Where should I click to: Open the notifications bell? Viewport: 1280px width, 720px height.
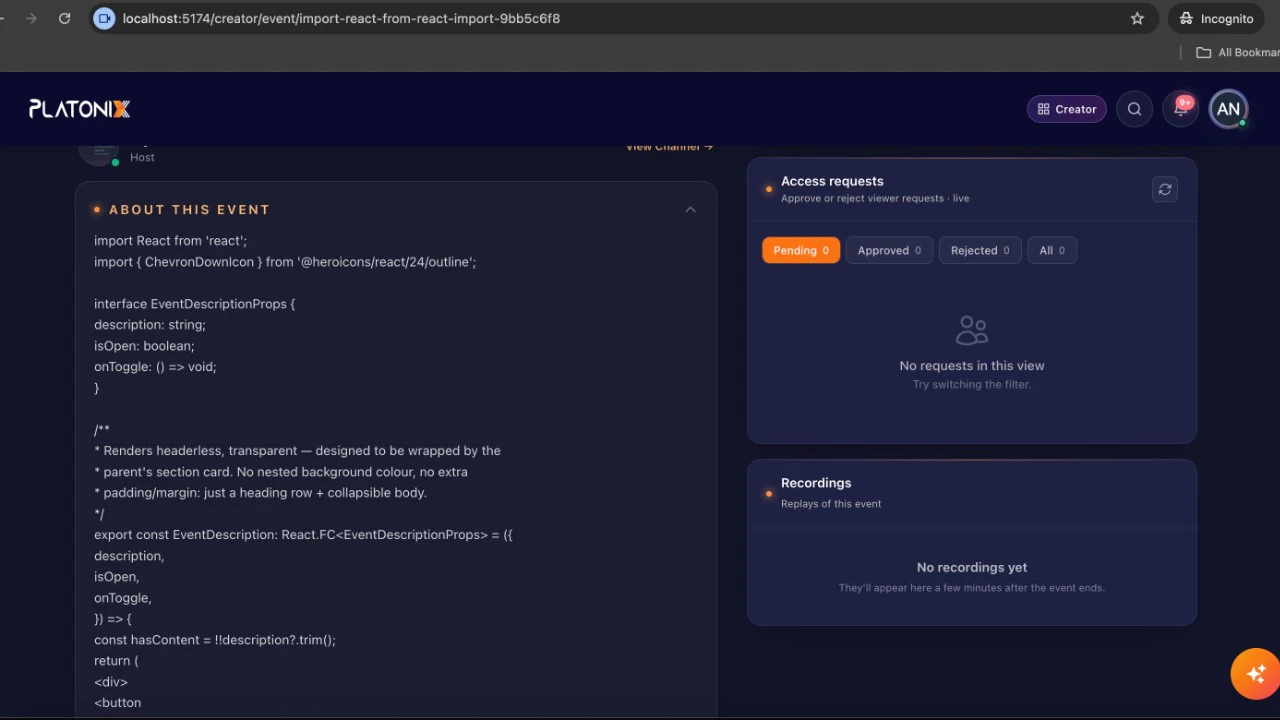point(1181,109)
